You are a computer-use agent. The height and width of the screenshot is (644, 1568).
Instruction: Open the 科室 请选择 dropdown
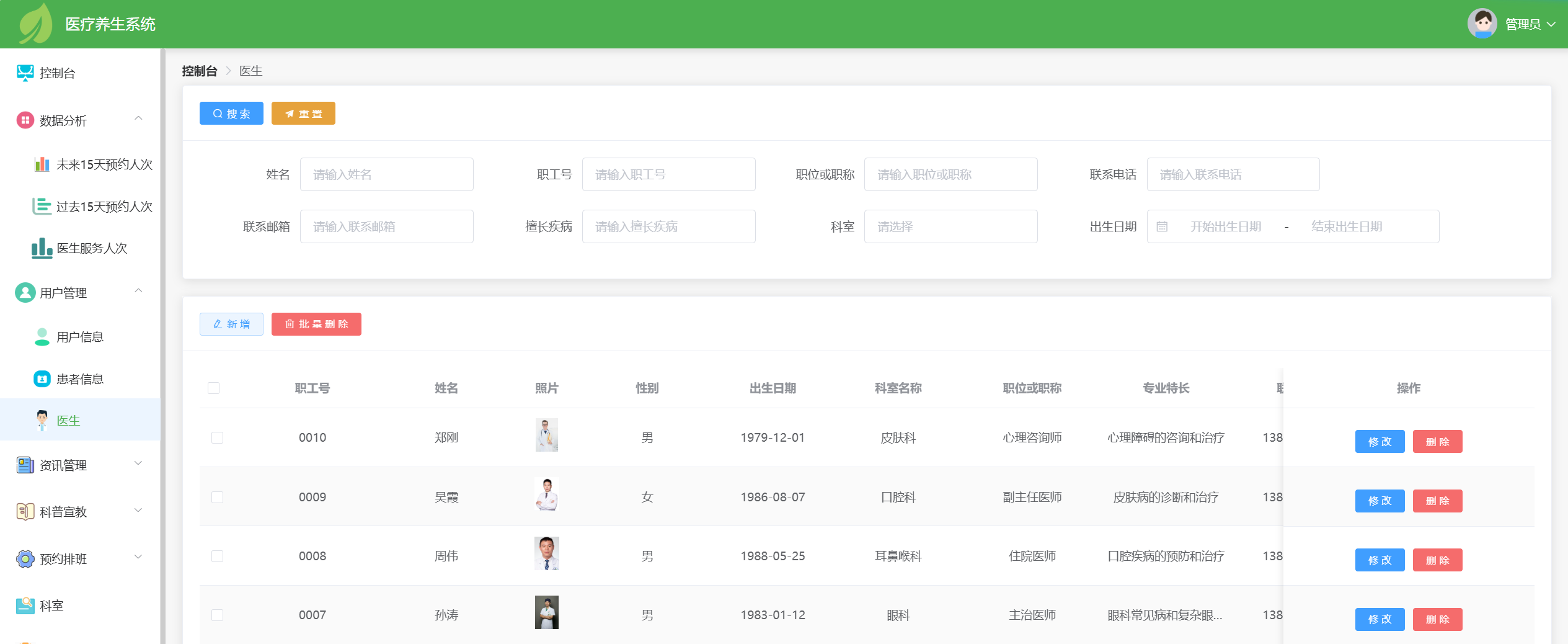[x=950, y=226]
